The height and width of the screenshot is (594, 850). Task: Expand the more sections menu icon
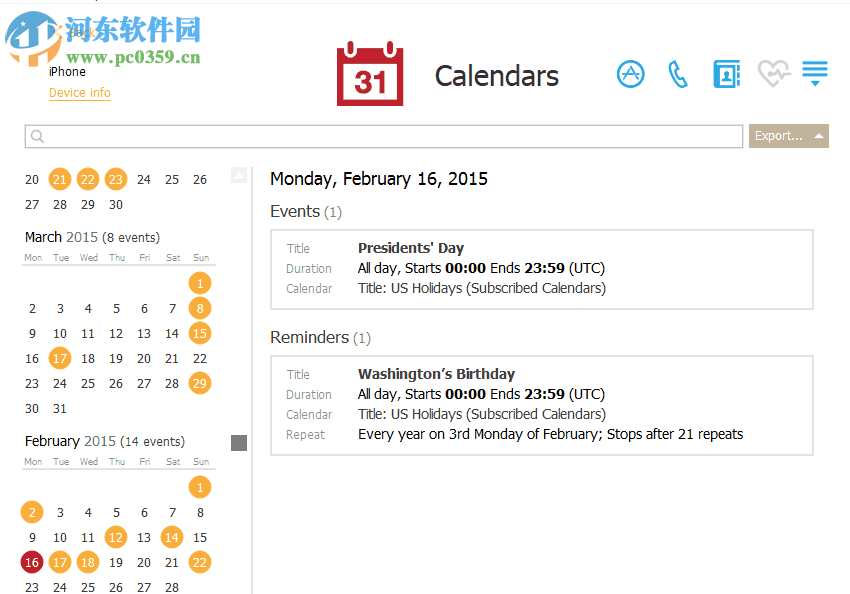tap(815, 74)
